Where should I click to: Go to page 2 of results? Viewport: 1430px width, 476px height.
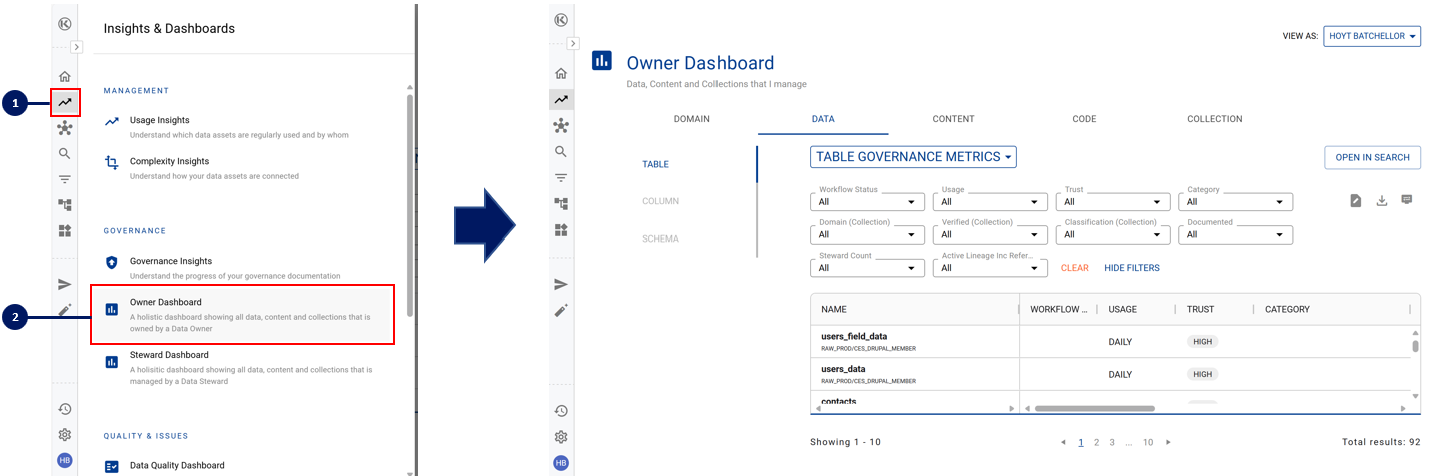[x=1096, y=442]
